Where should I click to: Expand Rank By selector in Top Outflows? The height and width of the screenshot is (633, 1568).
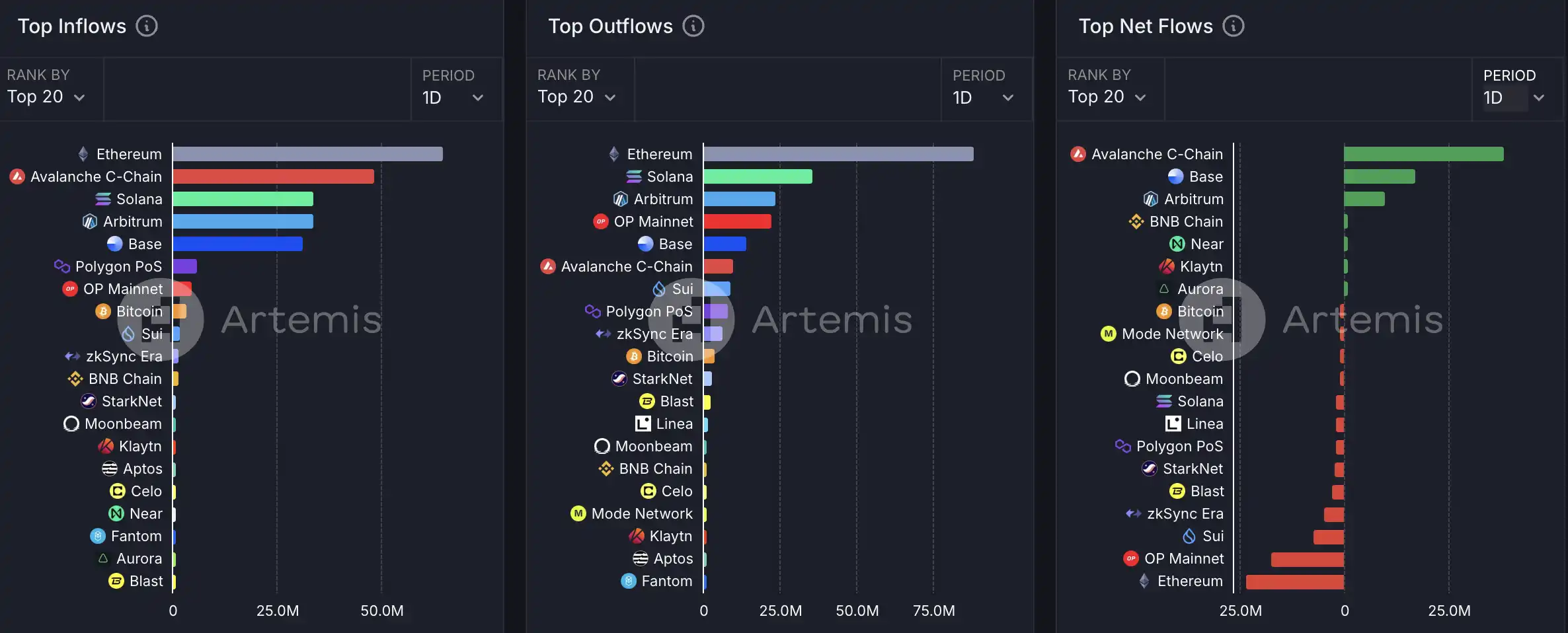coord(576,97)
